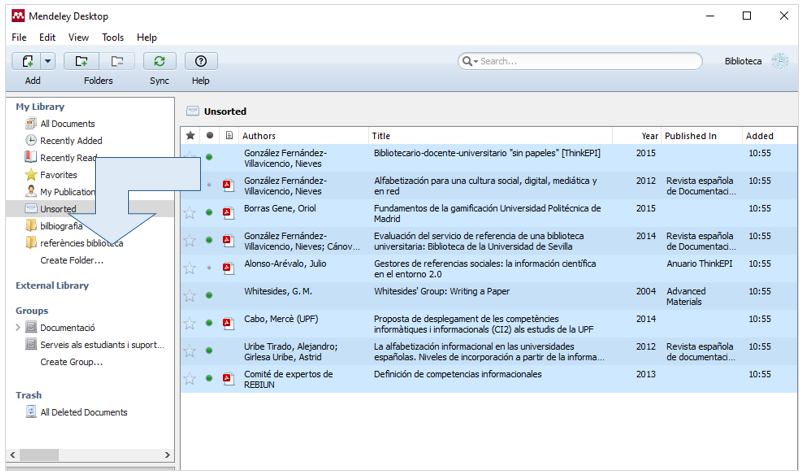Select Recently Added in sidebar
This screenshot has height=476, width=805.
71,141
